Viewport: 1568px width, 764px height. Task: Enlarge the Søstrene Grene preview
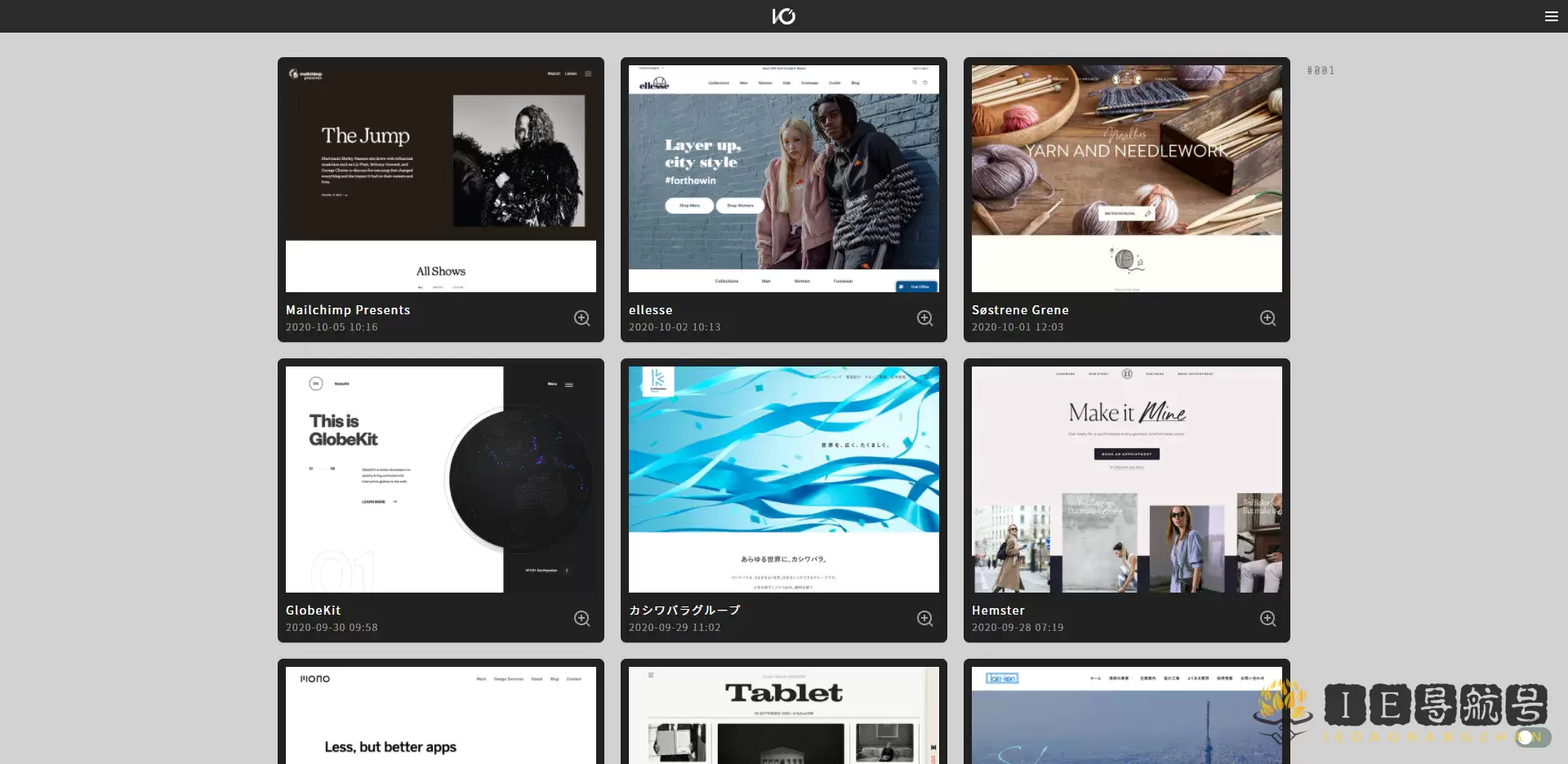click(x=1267, y=318)
